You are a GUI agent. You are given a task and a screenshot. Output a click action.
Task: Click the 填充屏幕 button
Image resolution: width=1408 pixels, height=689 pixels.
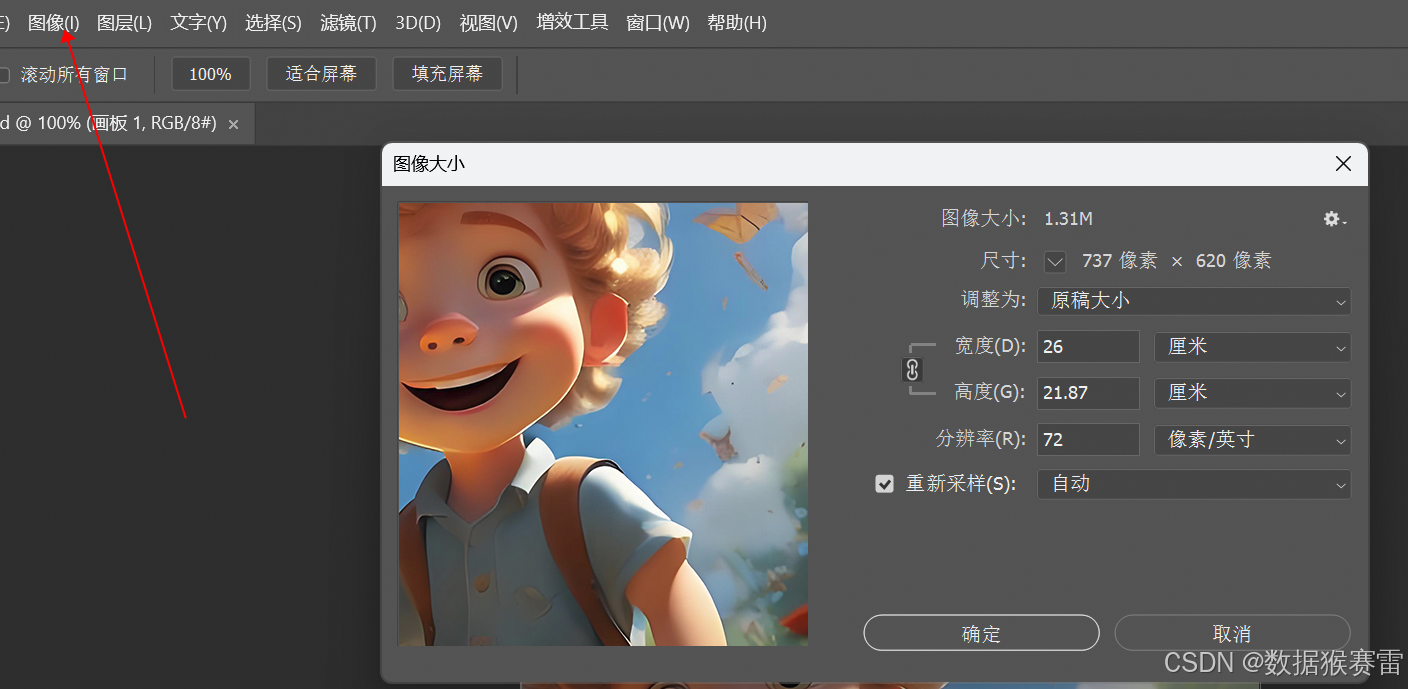tap(447, 74)
